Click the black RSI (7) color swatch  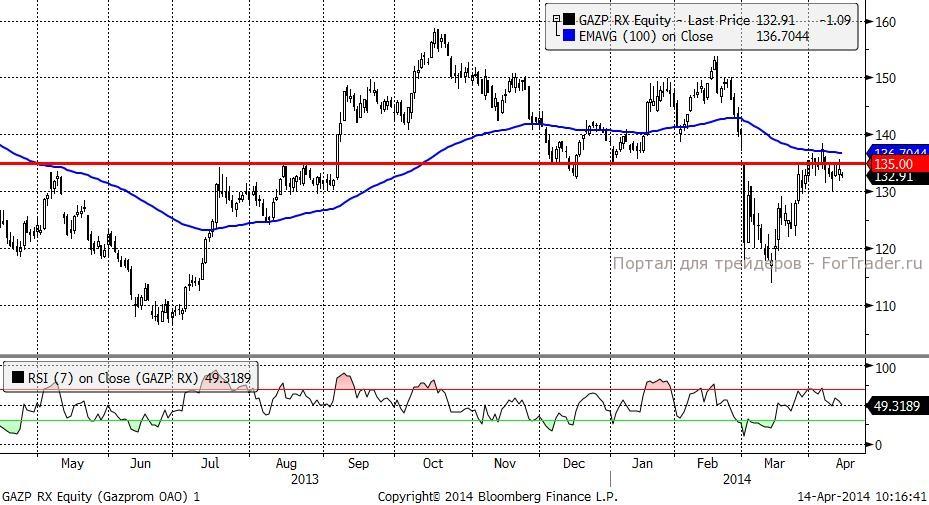point(18,378)
